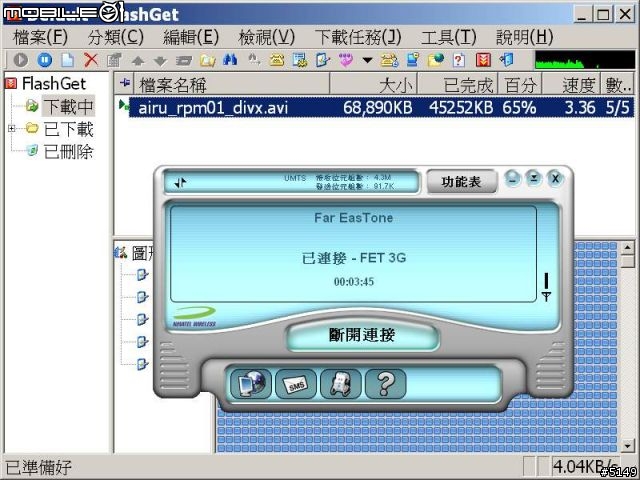Click the data transfer arrows icon in connection manager
Viewport: 640px width, 480px height.
180,182
